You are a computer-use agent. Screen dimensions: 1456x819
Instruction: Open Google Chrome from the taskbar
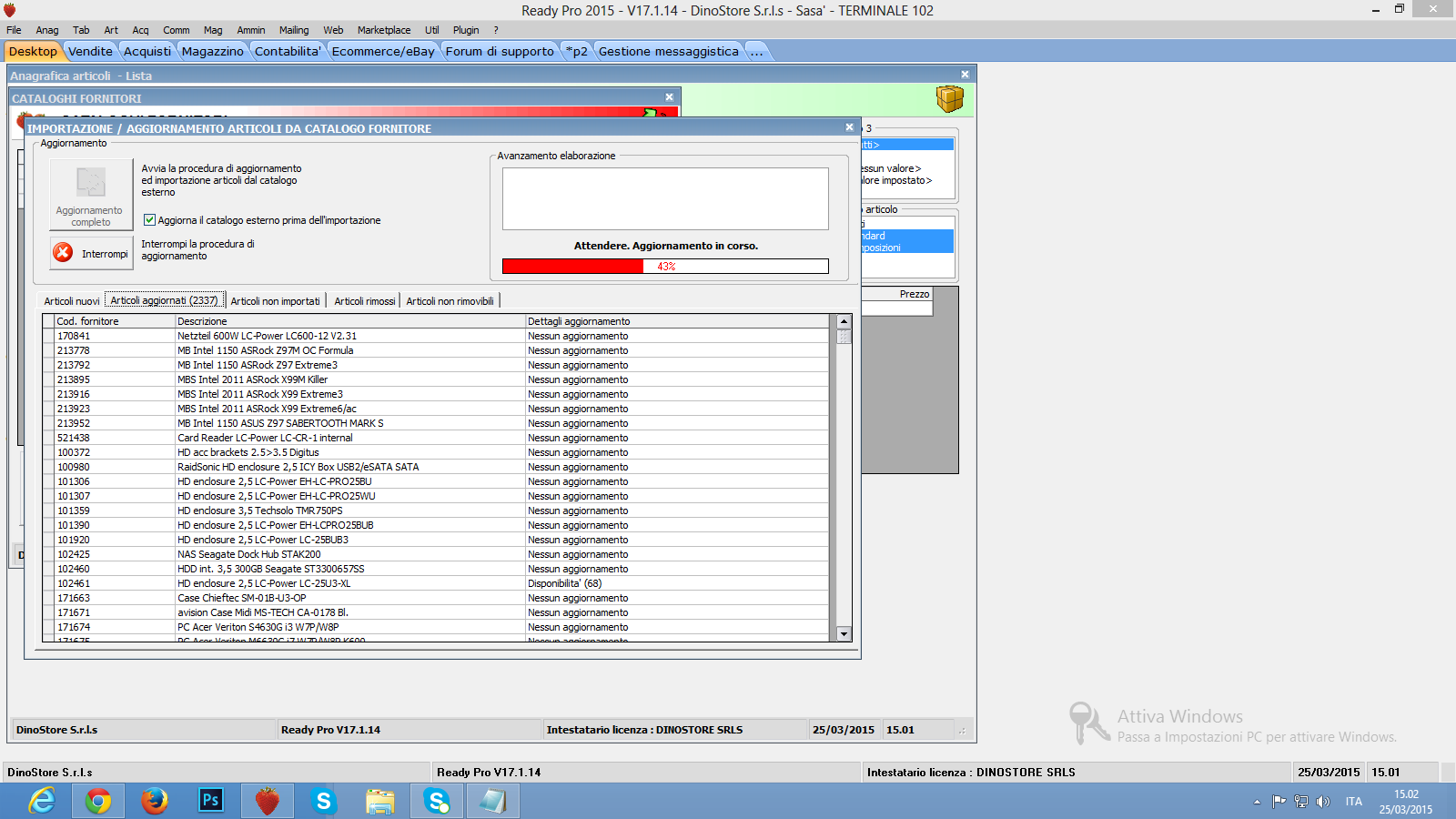pos(98,801)
